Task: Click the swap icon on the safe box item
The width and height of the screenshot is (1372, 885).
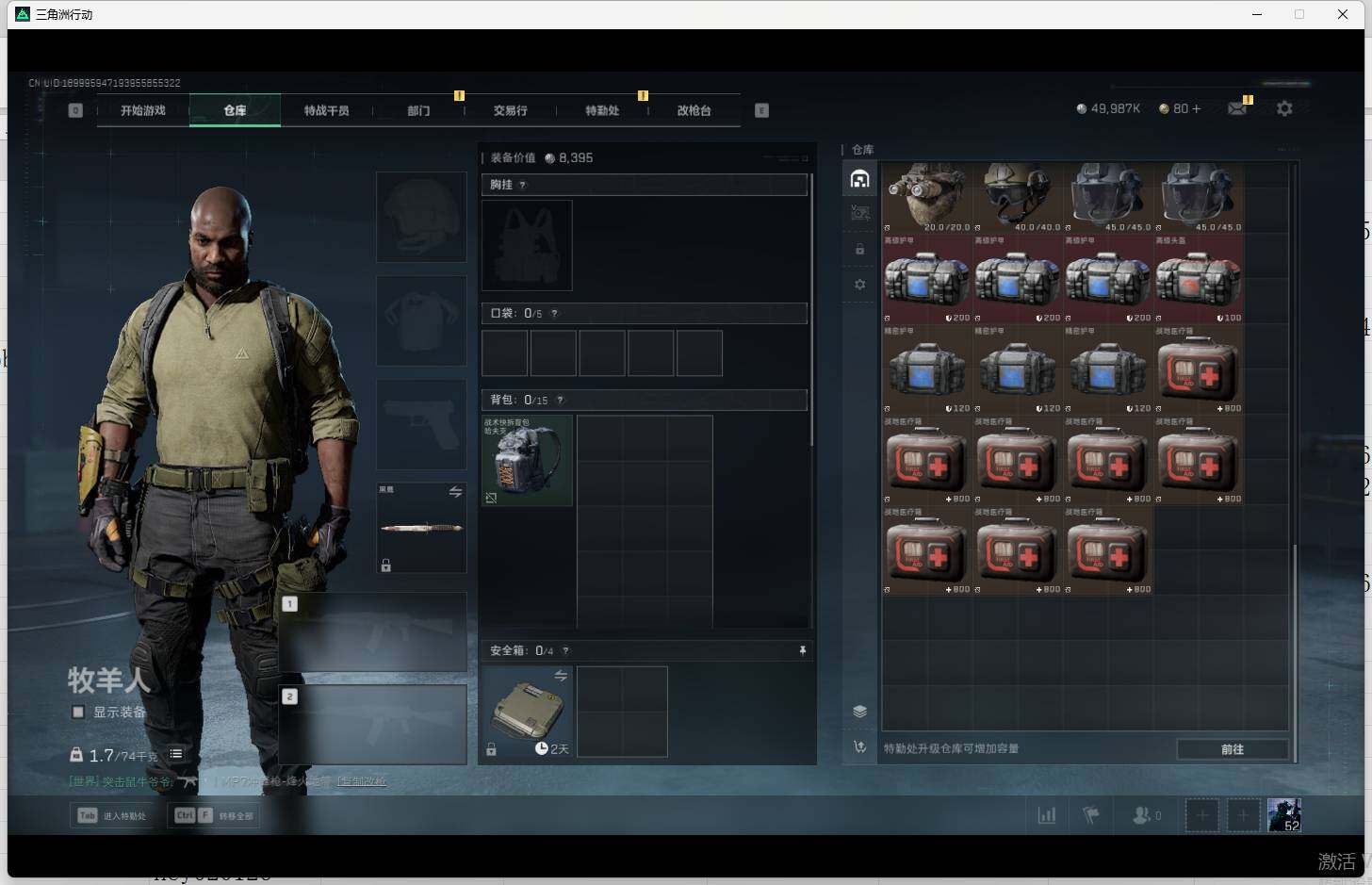Action: coord(561,676)
